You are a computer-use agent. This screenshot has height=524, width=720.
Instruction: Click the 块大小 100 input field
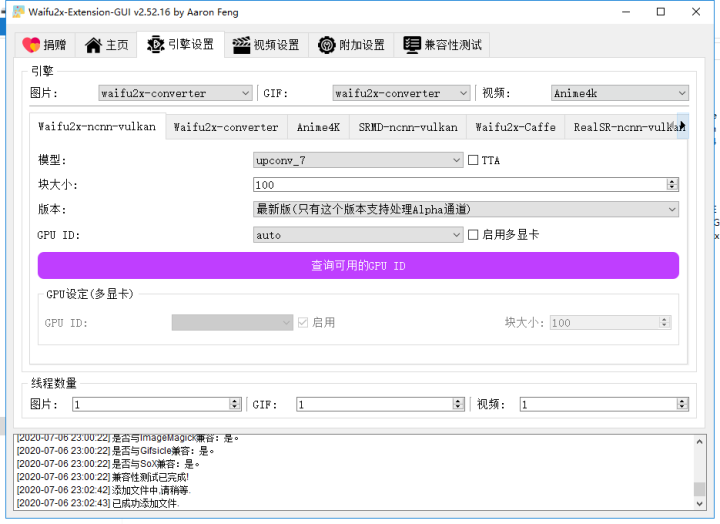click(x=460, y=185)
